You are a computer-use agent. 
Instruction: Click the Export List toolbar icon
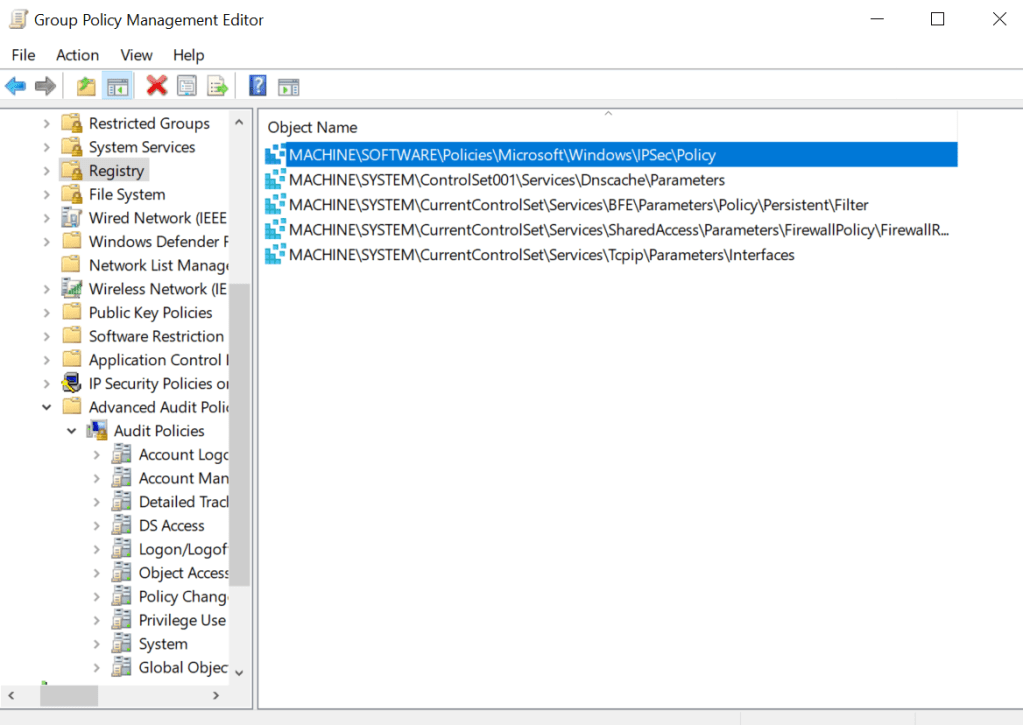217,86
